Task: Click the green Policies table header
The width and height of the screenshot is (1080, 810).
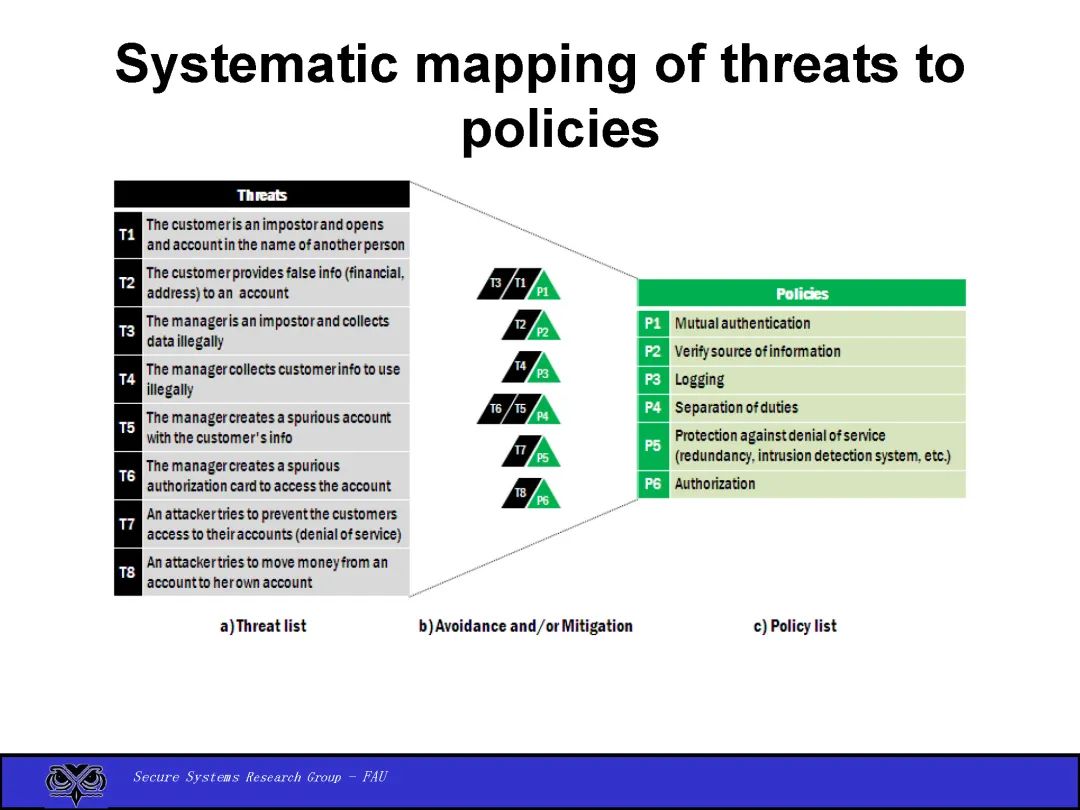Action: (x=802, y=293)
